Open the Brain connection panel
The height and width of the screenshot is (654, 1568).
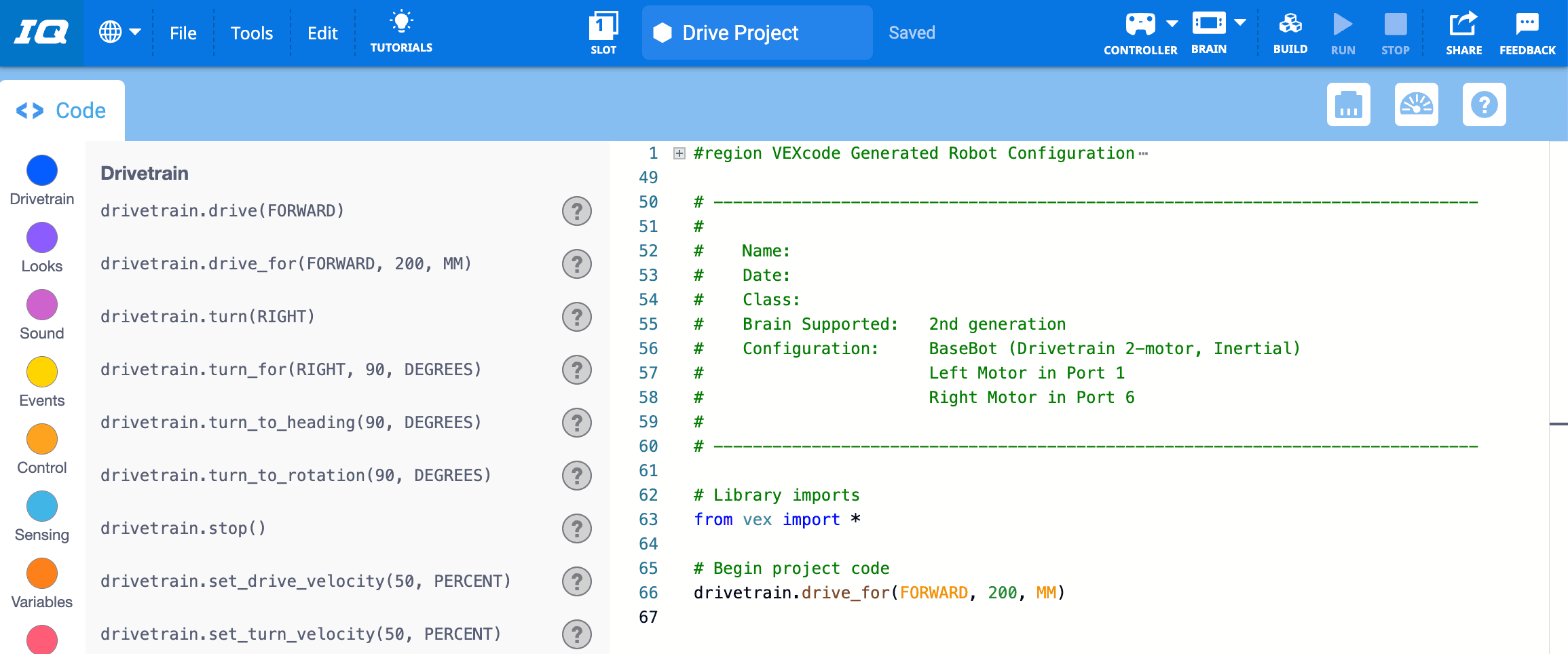(1210, 27)
